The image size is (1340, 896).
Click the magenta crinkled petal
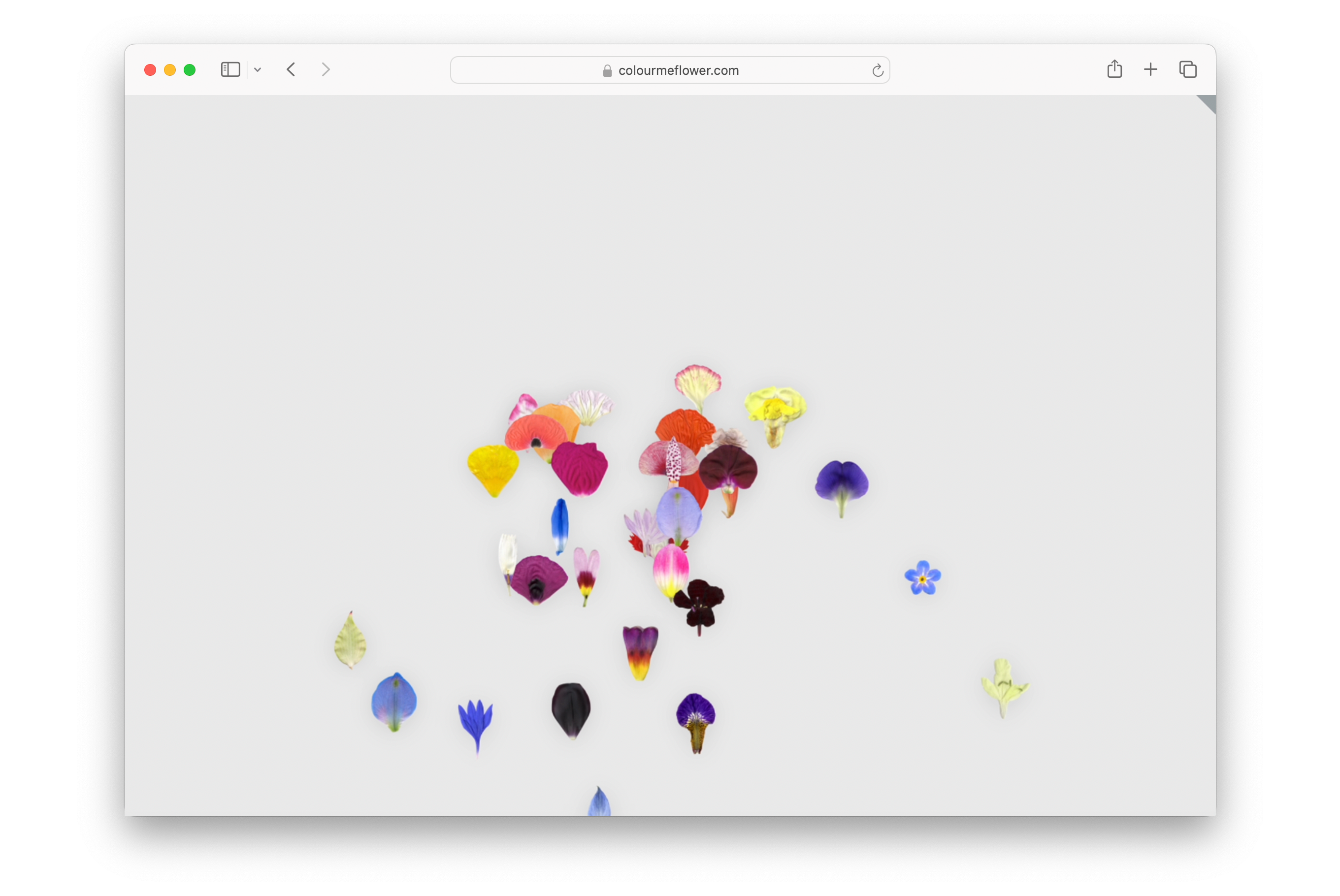(x=580, y=467)
